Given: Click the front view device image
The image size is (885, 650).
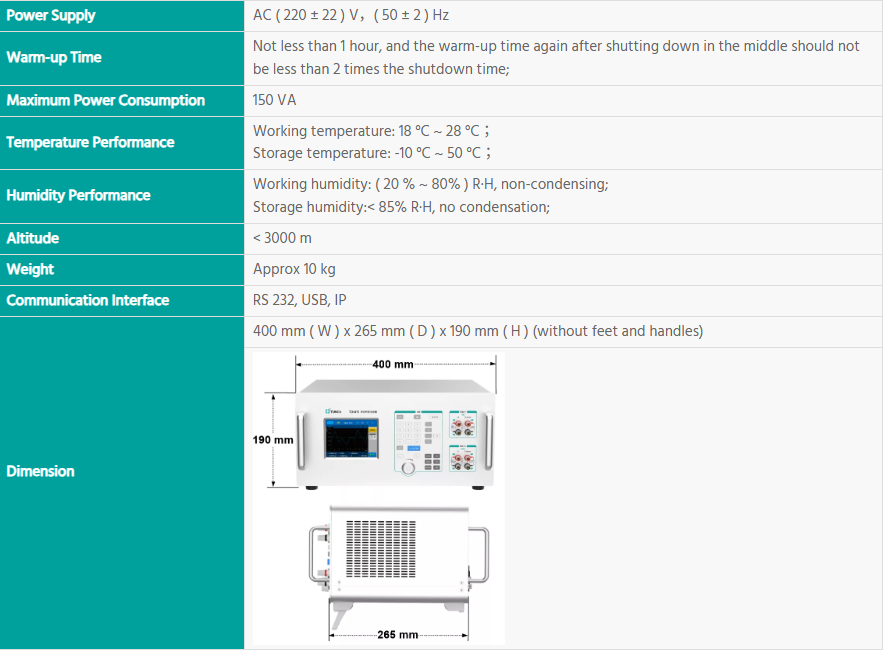Looking at the screenshot, I should click(x=398, y=436).
